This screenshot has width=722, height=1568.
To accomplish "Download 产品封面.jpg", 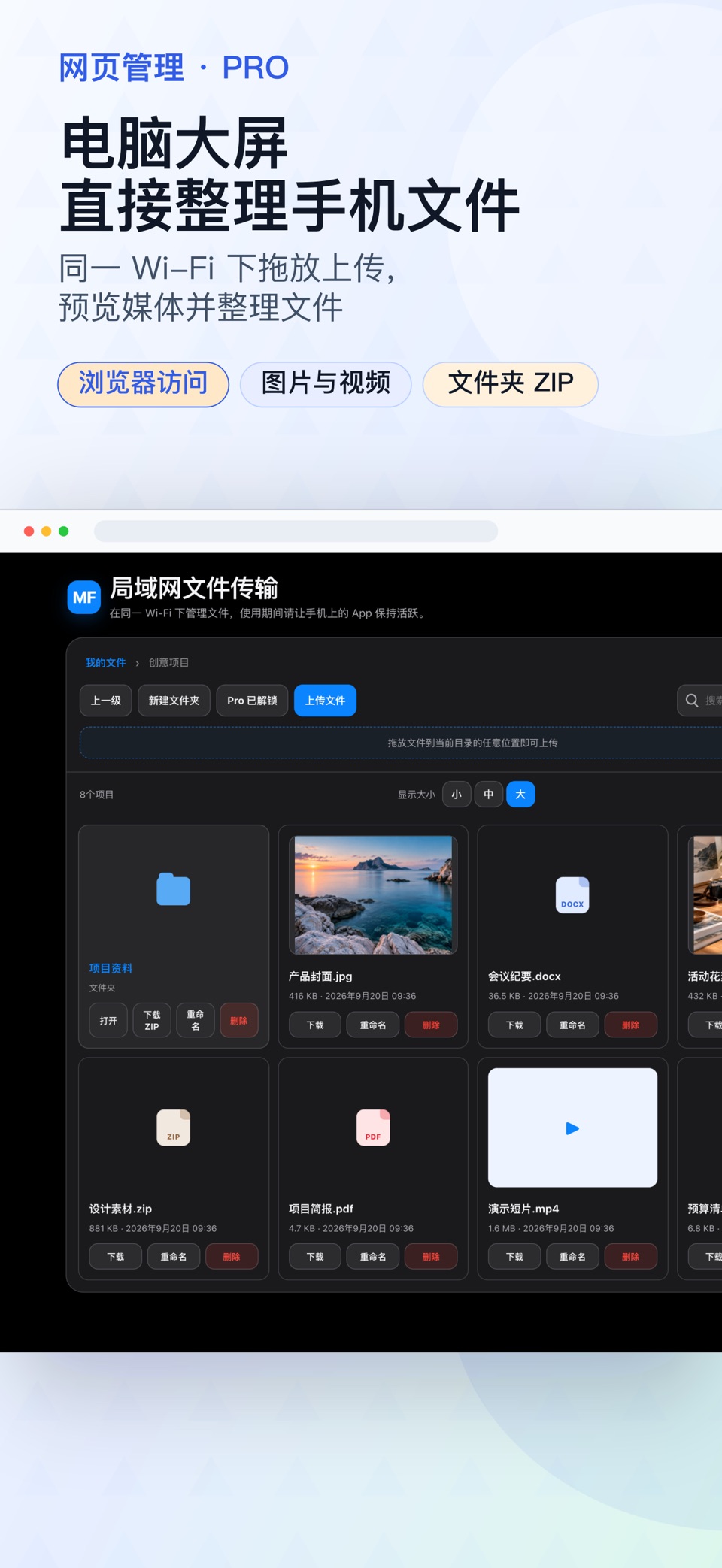I will click(x=315, y=1025).
